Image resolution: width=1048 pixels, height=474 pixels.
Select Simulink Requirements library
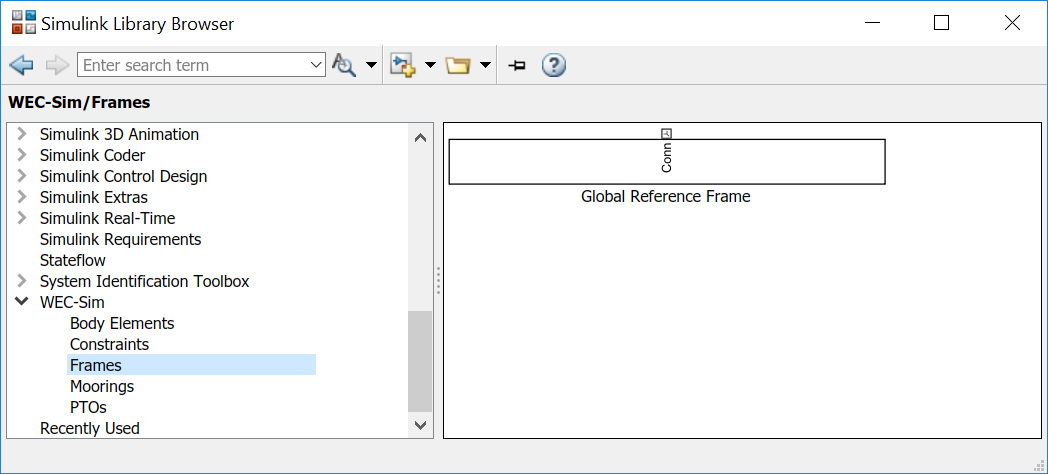click(120, 239)
